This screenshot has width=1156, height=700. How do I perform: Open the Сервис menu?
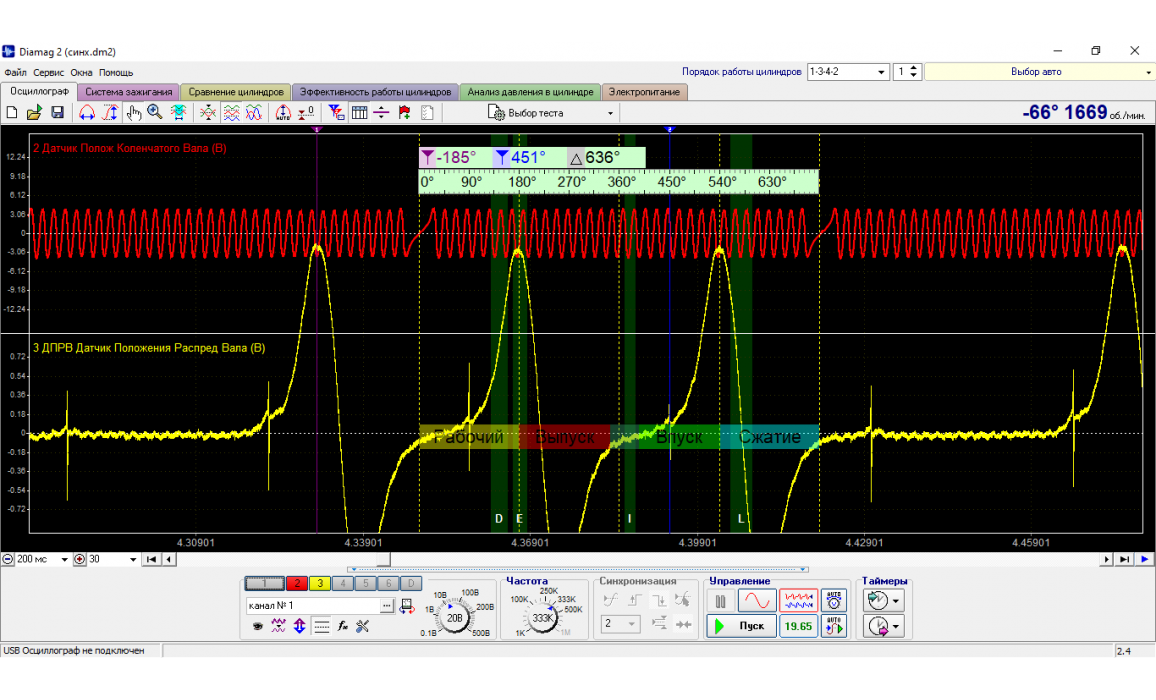click(x=48, y=72)
